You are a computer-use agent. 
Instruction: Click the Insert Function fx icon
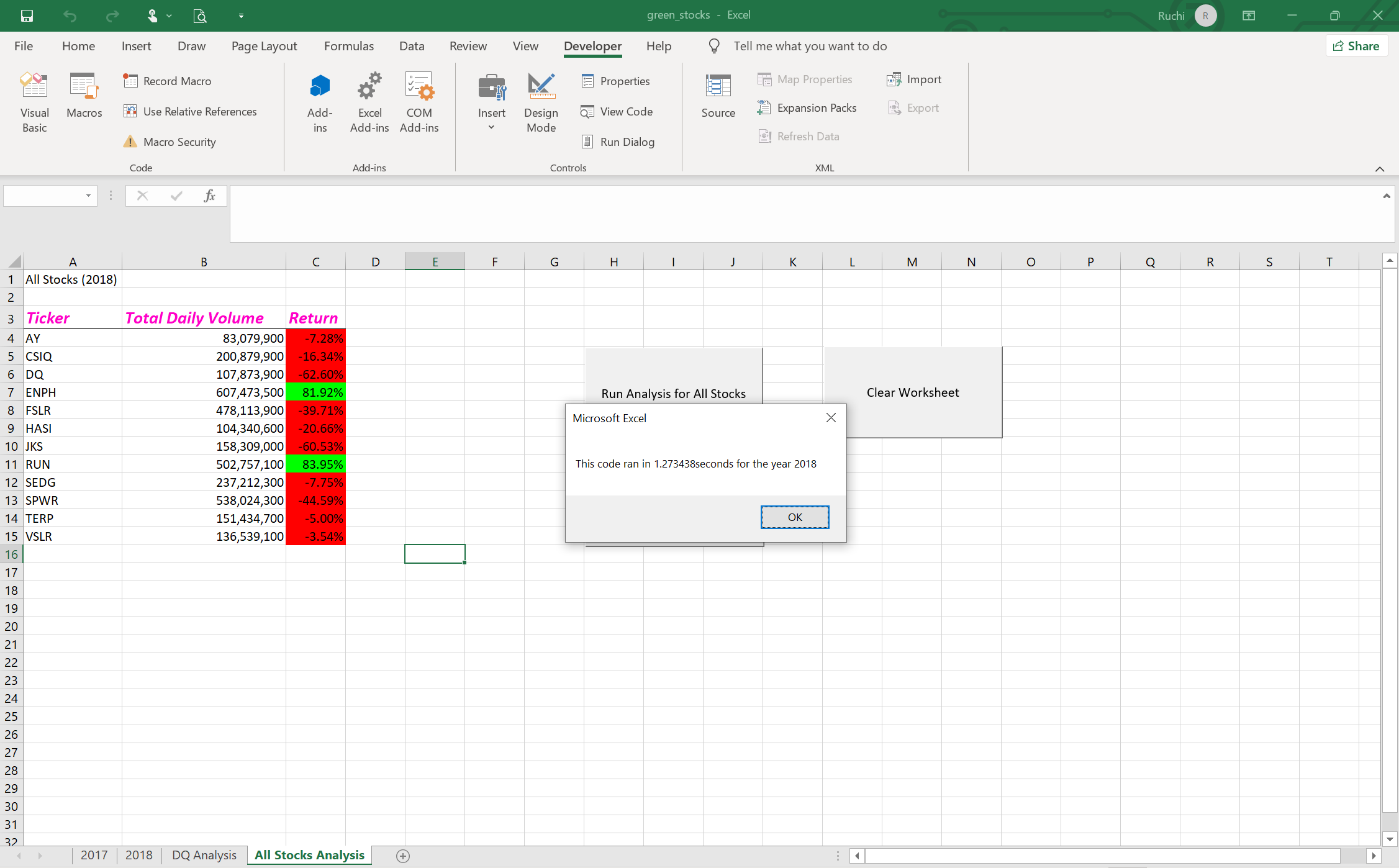210,196
